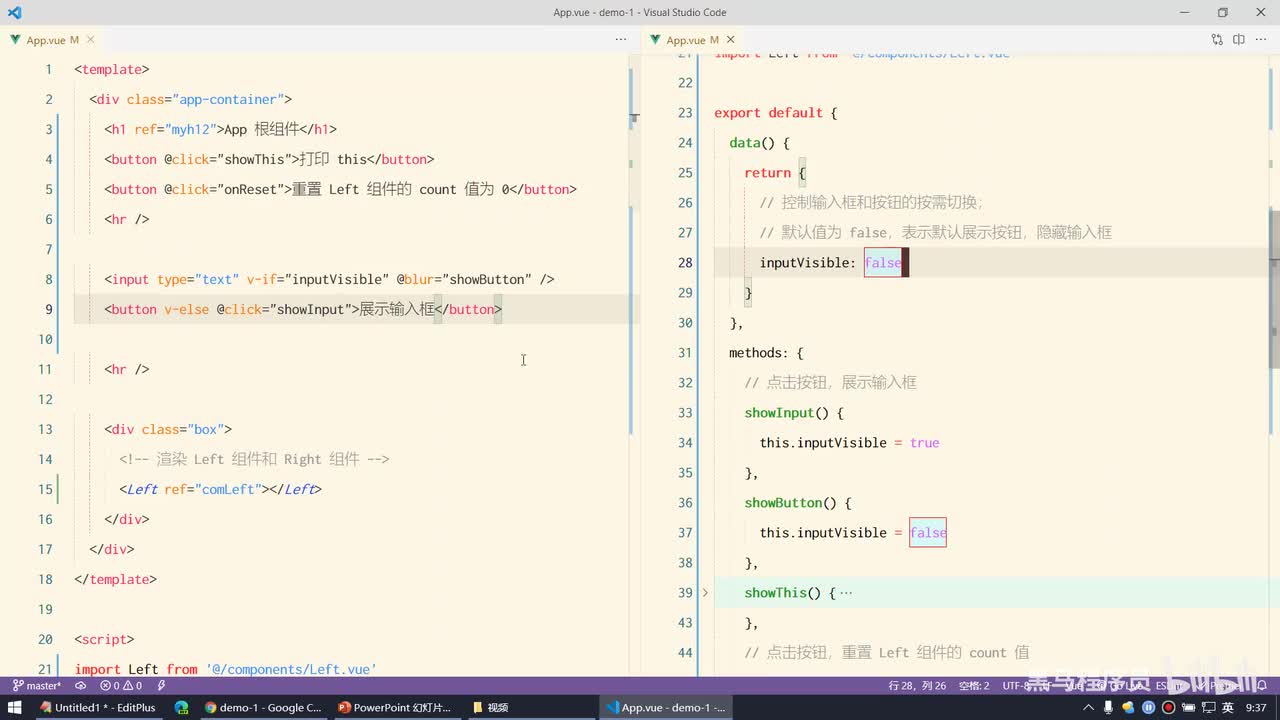
Task: Switch to demo-1 Google Chrome window
Action: pos(263,707)
